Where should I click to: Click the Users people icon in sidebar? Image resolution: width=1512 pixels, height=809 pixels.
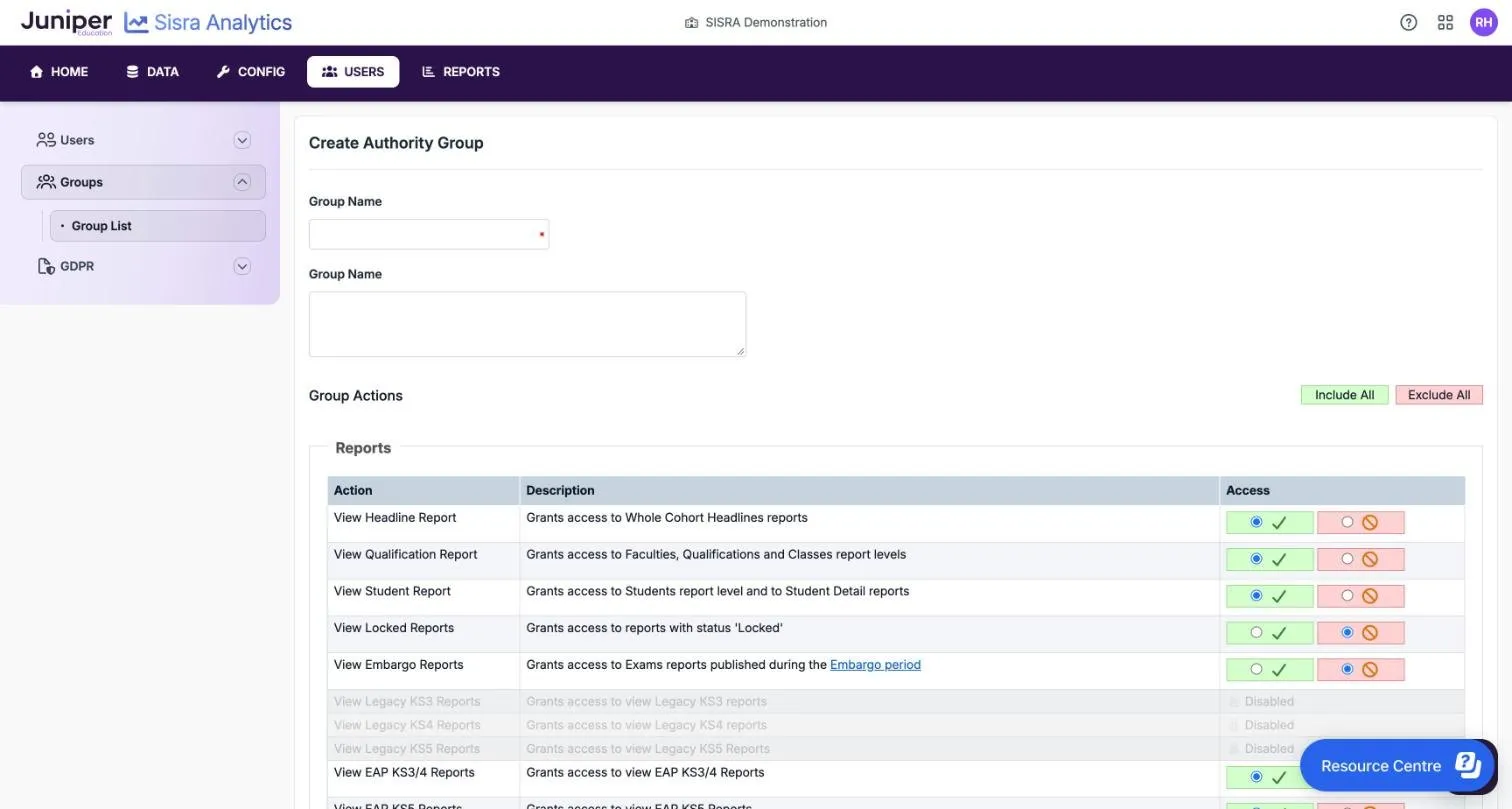coord(46,140)
